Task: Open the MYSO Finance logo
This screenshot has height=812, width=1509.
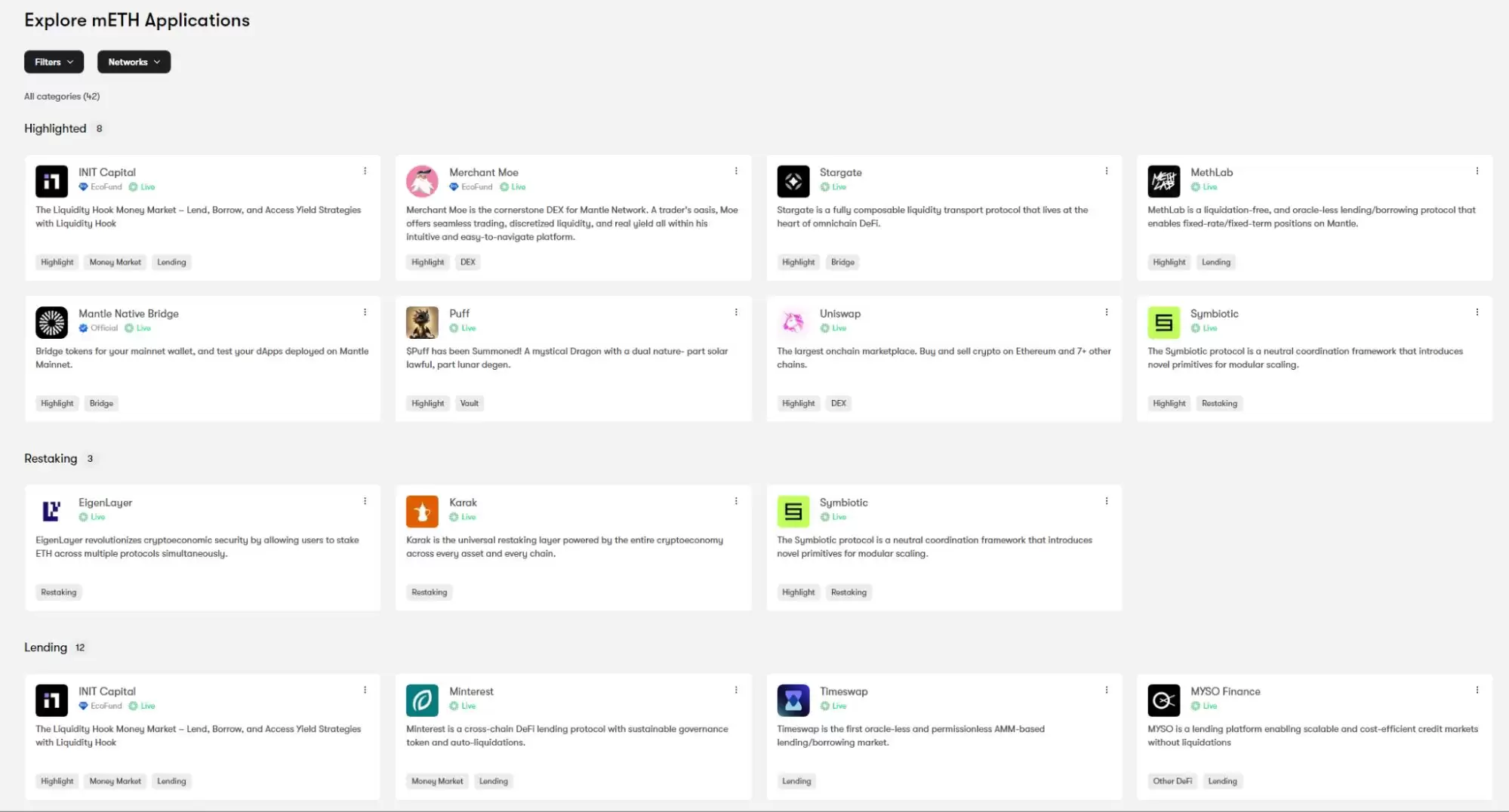Action: point(1164,700)
